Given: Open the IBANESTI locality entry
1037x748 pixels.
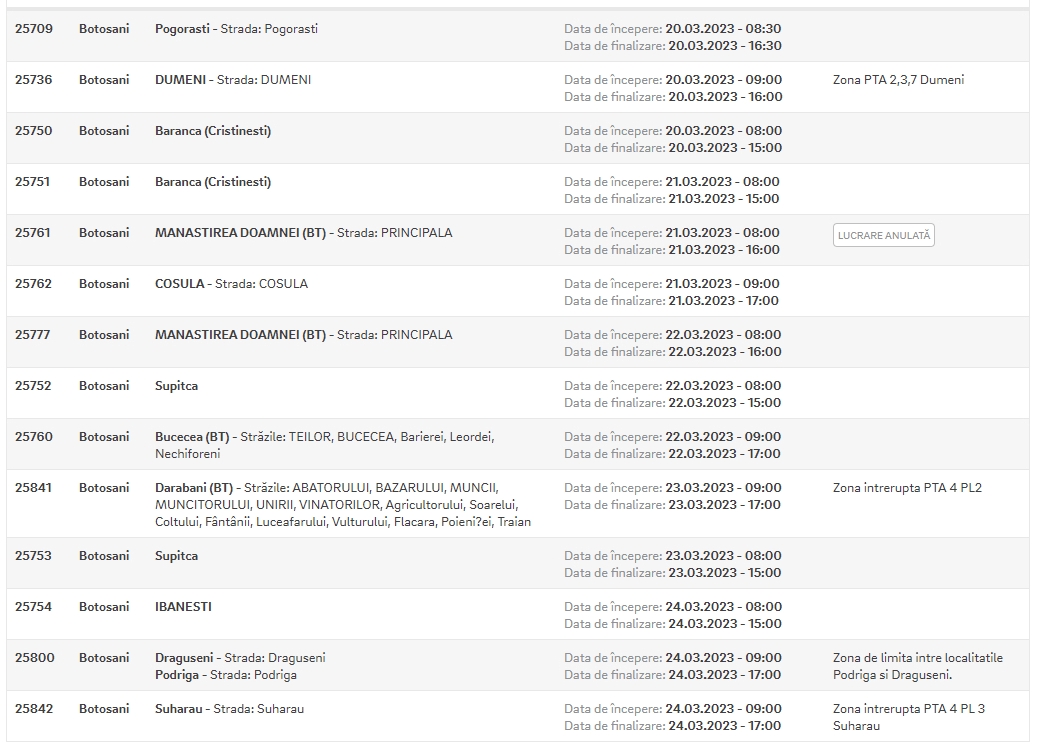Looking at the screenshot, I should (x=183, y=607).
